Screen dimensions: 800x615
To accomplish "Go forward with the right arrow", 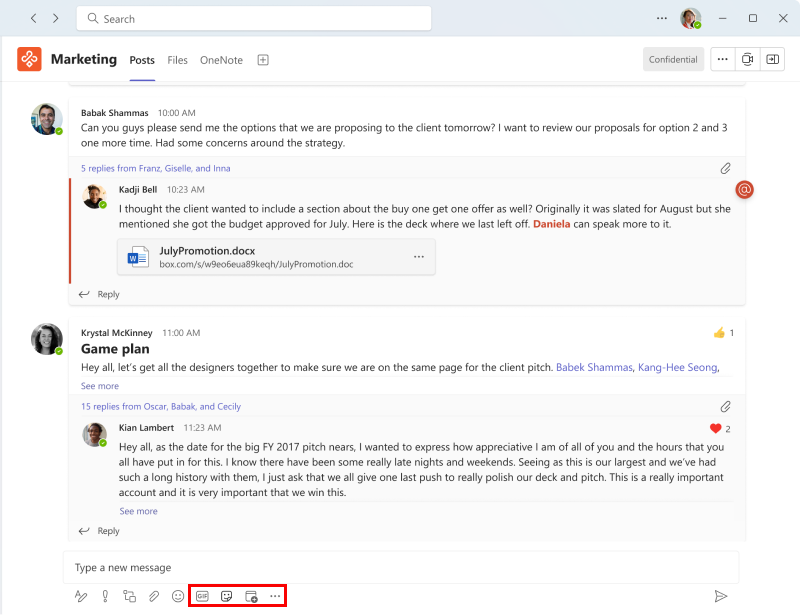I will 56,18.
